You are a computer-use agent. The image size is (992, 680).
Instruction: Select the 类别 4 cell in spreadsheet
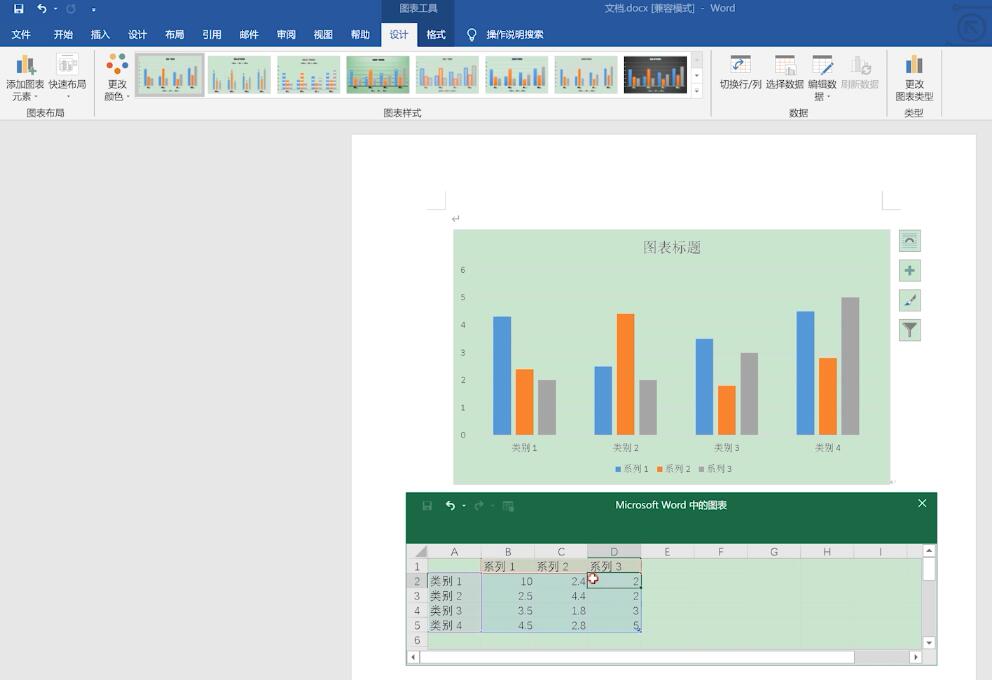454,625
